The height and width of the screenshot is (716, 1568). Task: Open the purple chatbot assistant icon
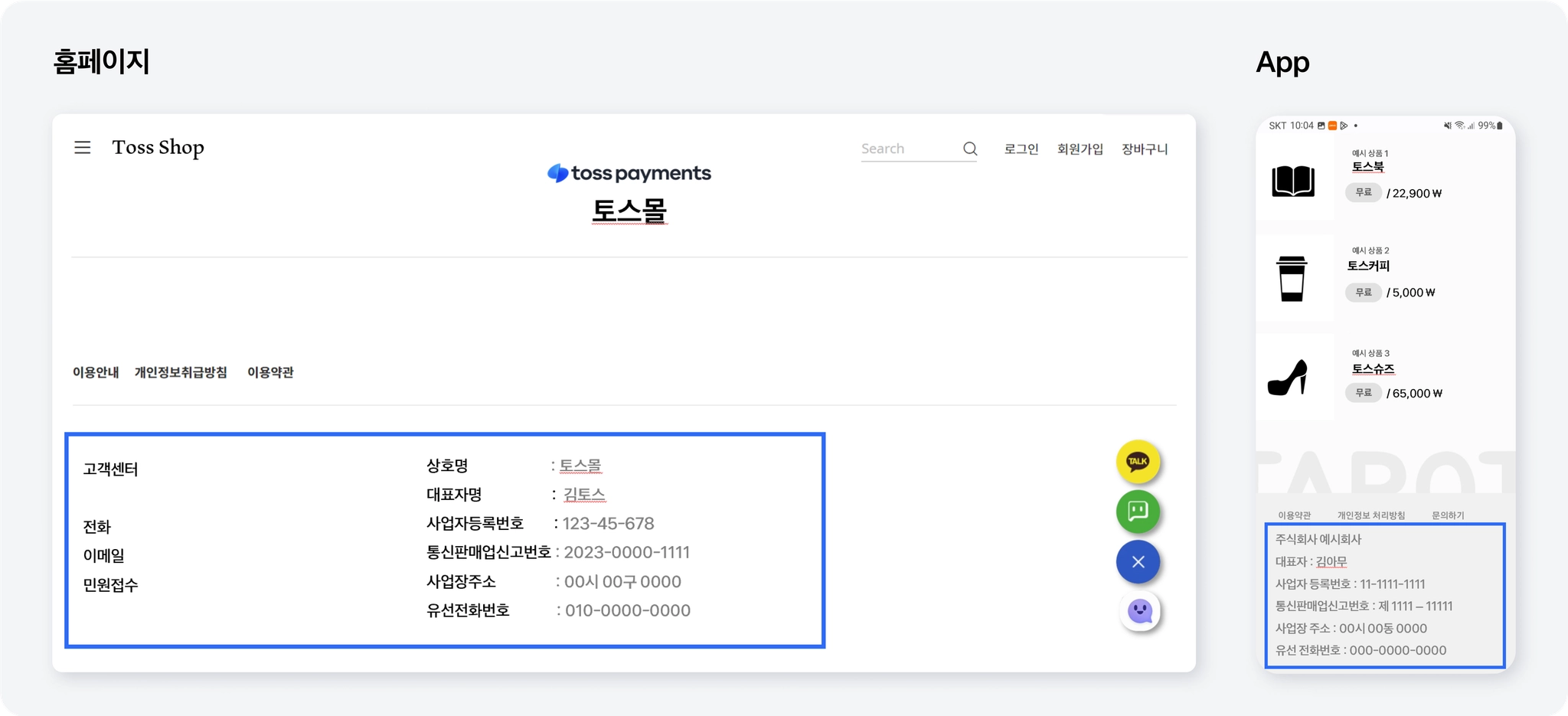click(1139, 611)
